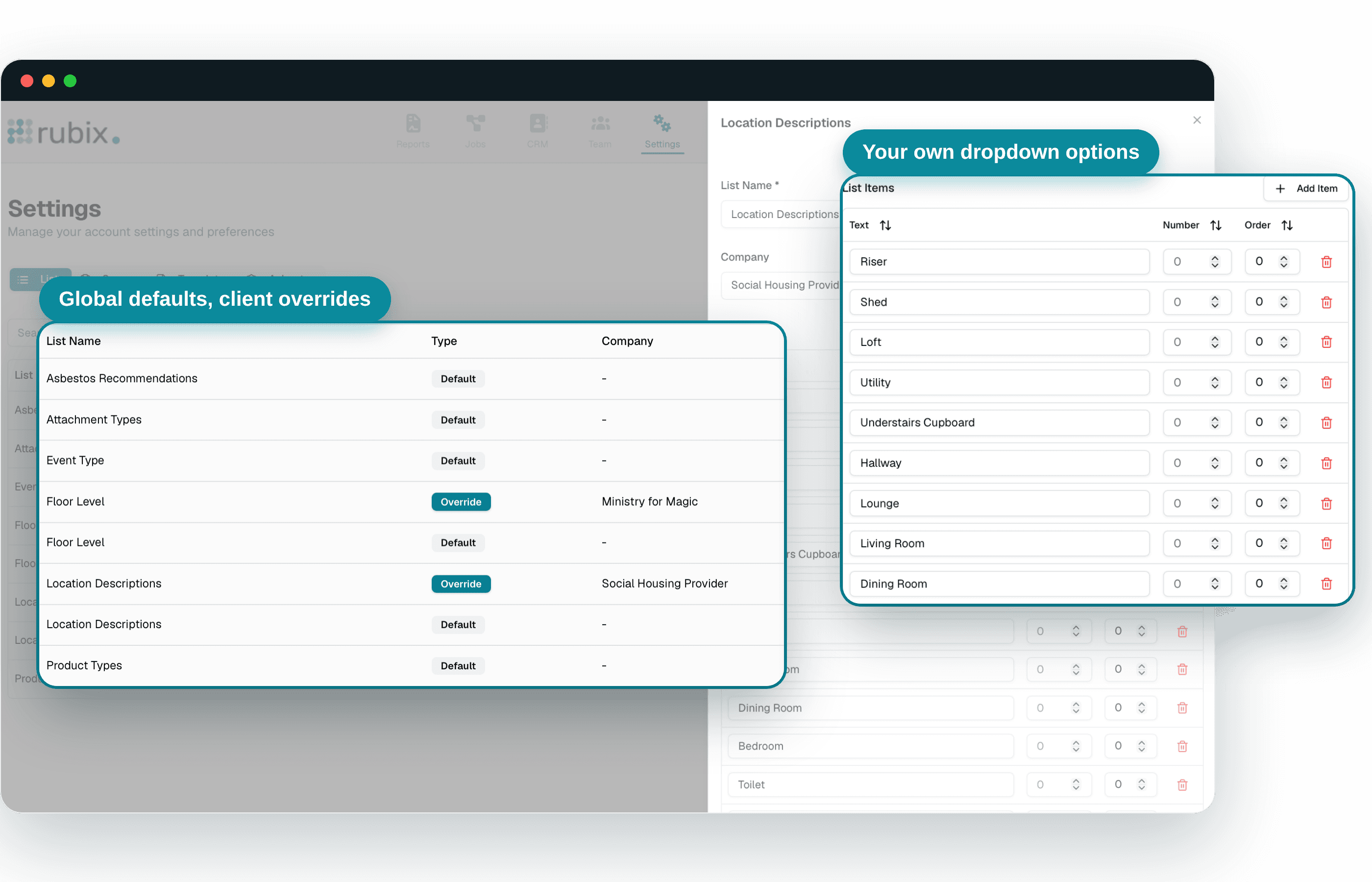Click the rubix logo
The image size is (1372, 882).
pos(64,132)
